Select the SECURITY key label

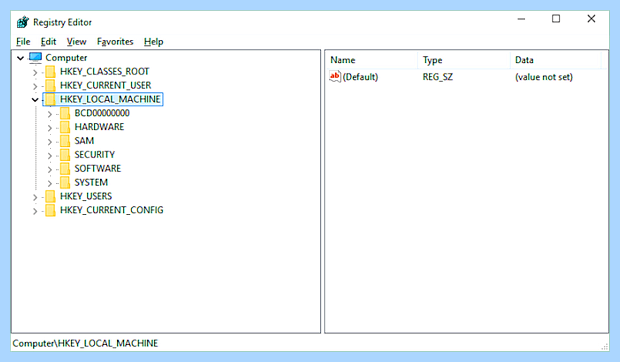[x=95, y=155]
